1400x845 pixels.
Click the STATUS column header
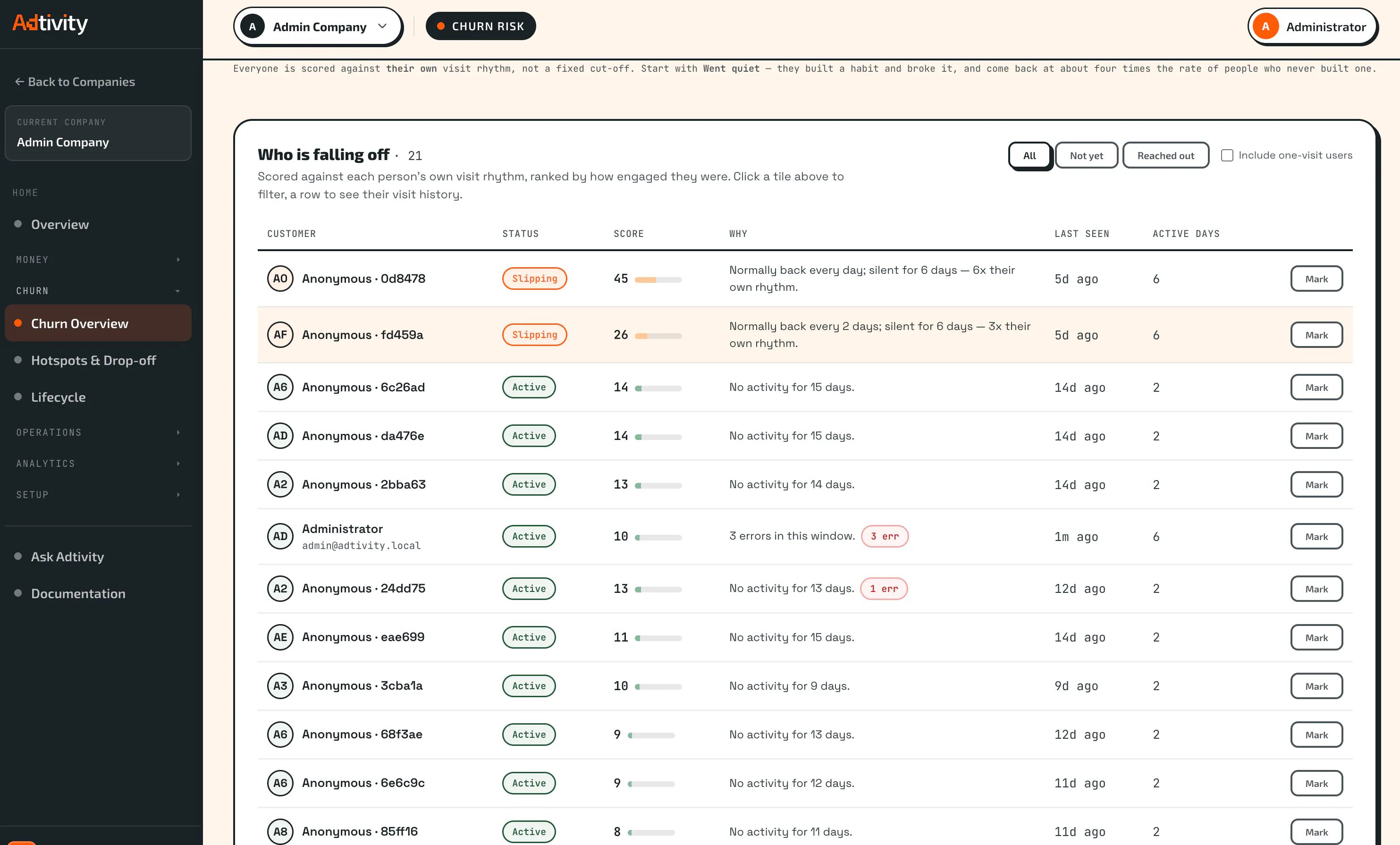click(521, 234)
